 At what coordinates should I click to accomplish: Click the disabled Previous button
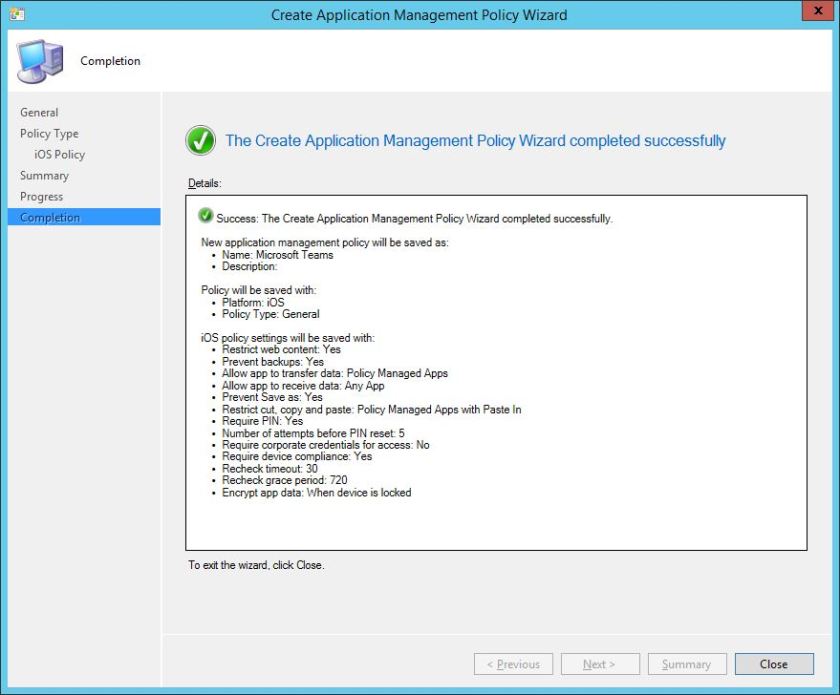click(x=513, y=663)
